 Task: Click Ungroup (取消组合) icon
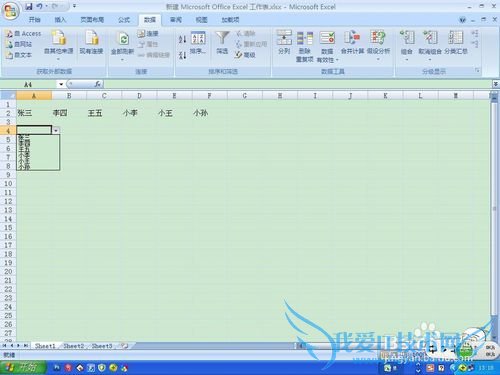click(x=430, y=38)
